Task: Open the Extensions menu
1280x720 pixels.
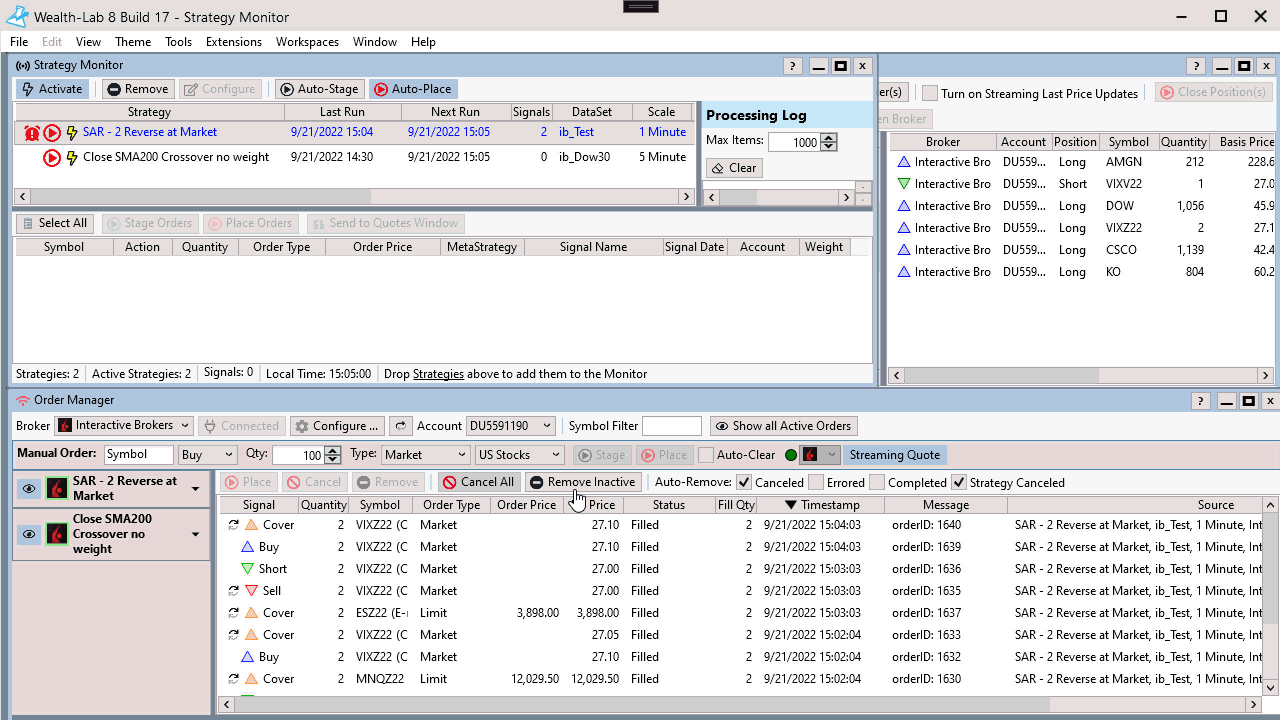Action: point(233,42)
